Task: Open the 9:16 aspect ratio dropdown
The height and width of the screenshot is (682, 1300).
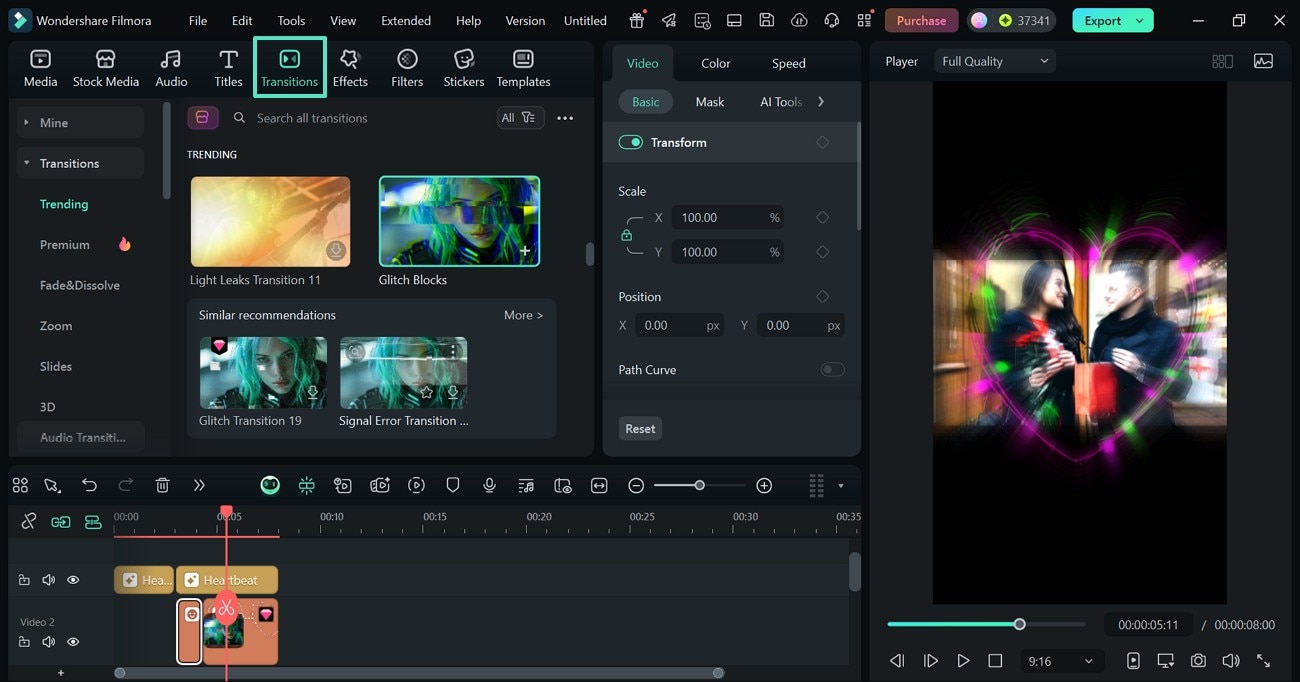Action: pyautogui.click(x=1062, y=660)
